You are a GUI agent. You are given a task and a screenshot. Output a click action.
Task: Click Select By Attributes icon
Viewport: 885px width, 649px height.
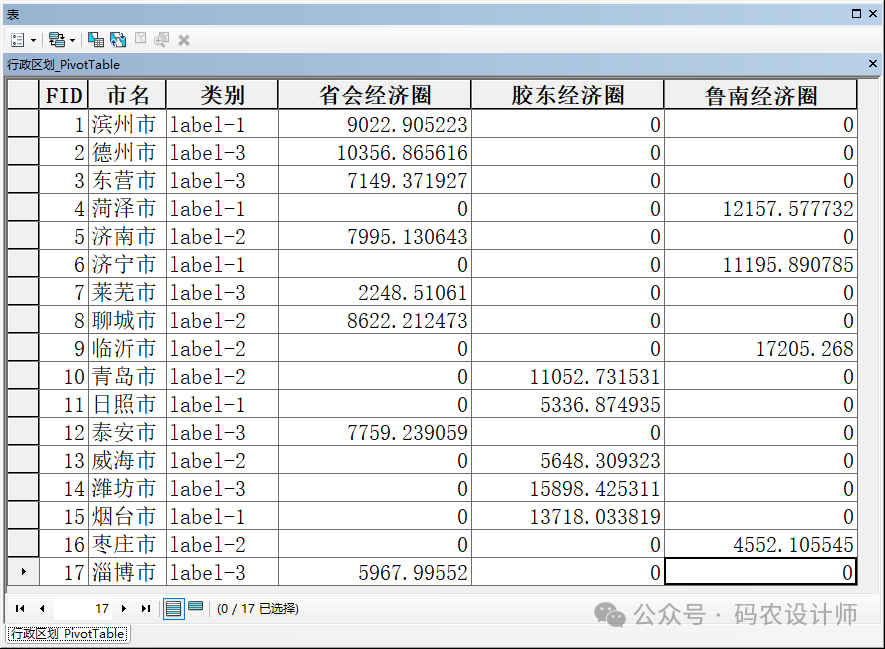95,40
